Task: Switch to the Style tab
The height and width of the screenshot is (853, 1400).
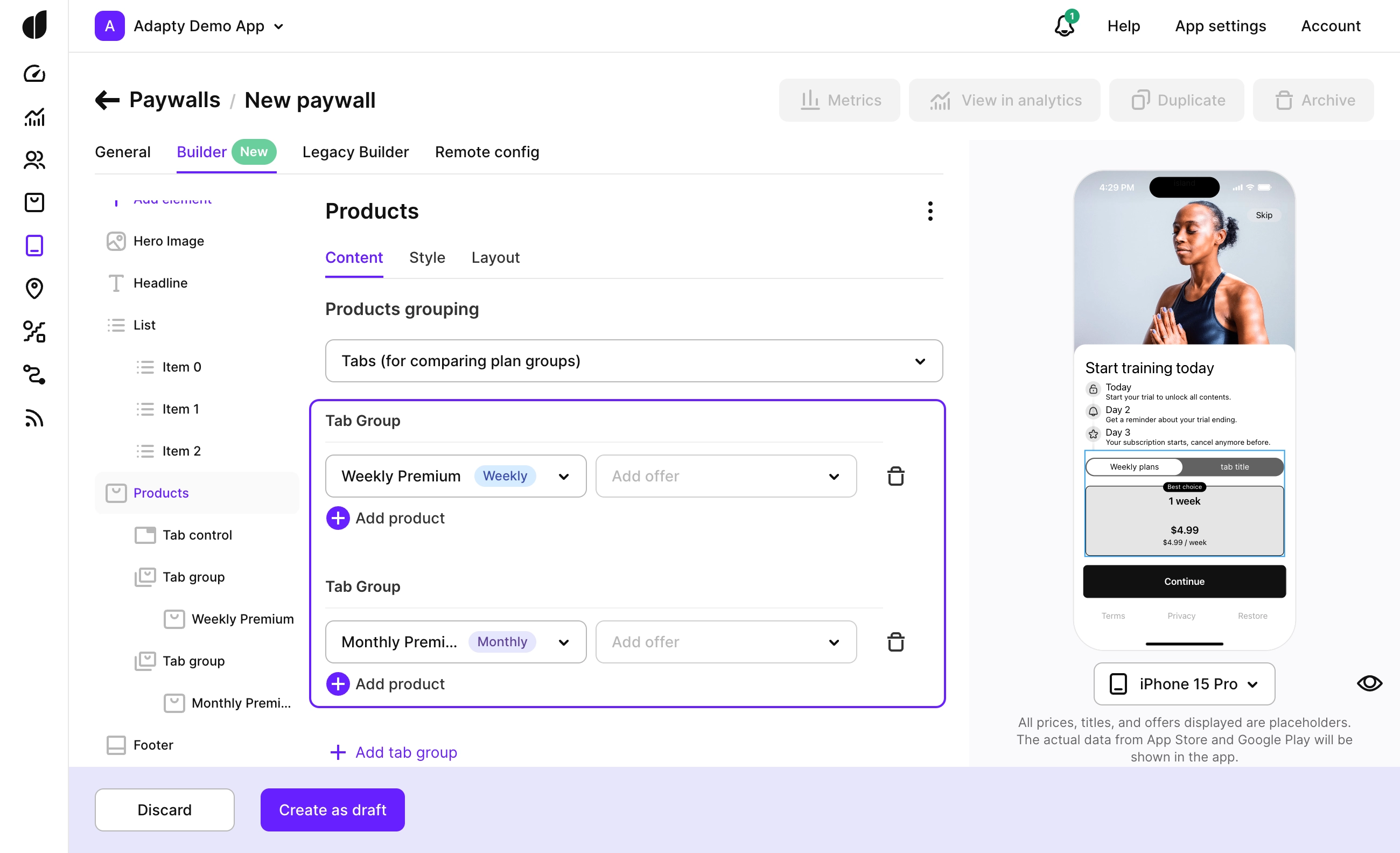Action: click(x=426, y=258)
